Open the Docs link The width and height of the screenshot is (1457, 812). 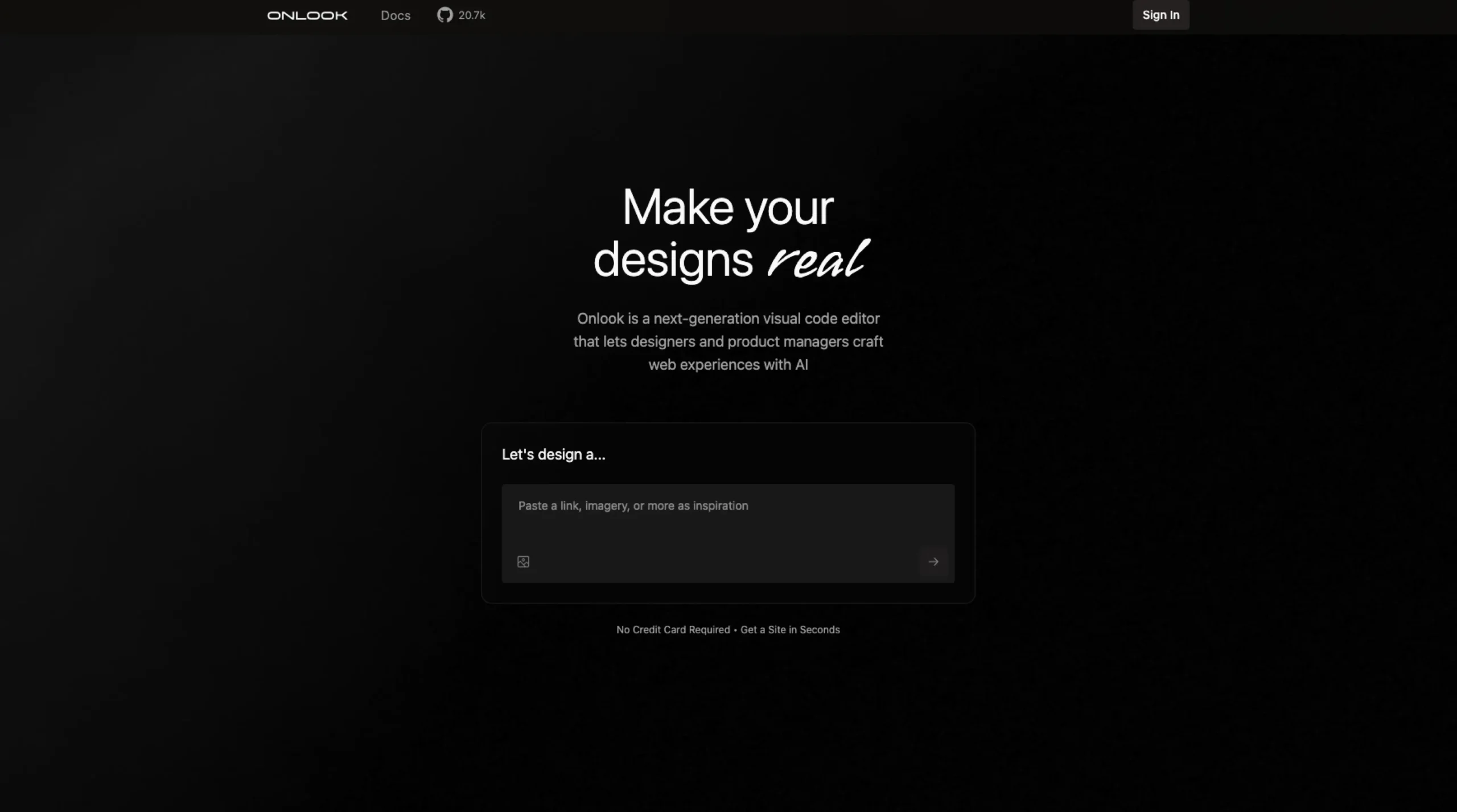pyautogui.click(x=396, y=15)
